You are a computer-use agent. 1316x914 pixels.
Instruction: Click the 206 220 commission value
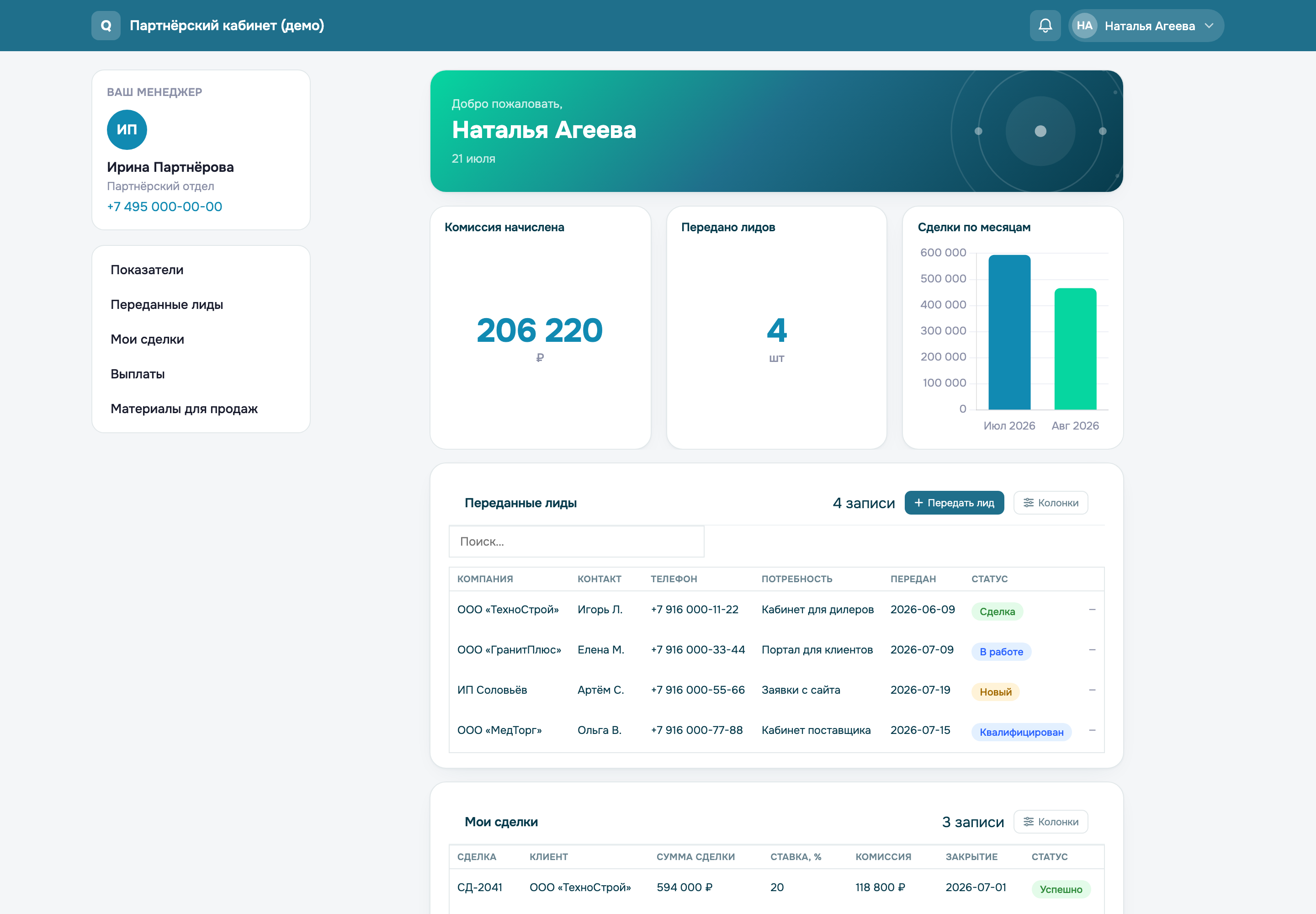(x=540, y=330)
